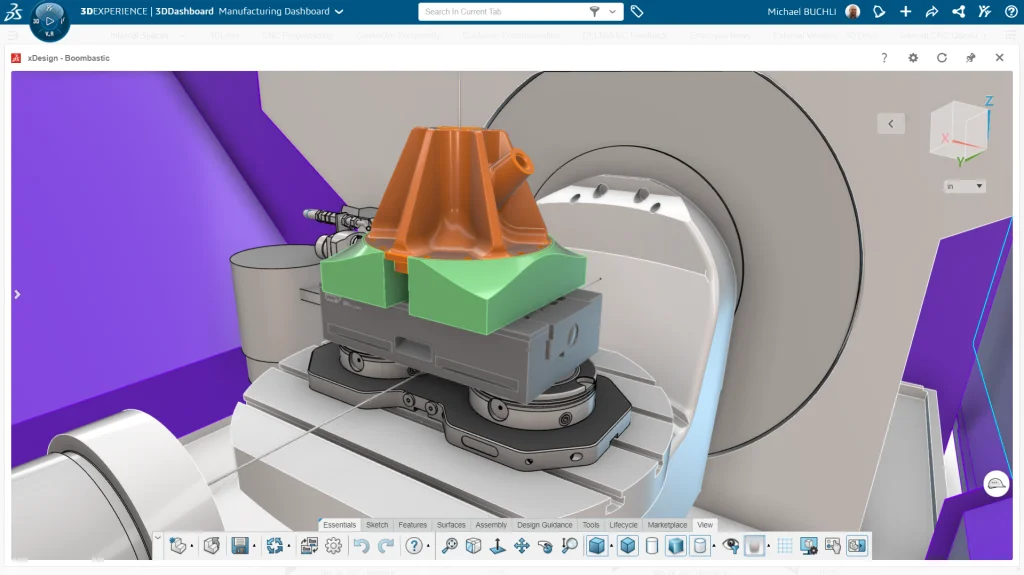Click the tag icon beside search bar
Image resolution: width=1024 pixels, height=575 pixels.
click(x=637, y=12)
